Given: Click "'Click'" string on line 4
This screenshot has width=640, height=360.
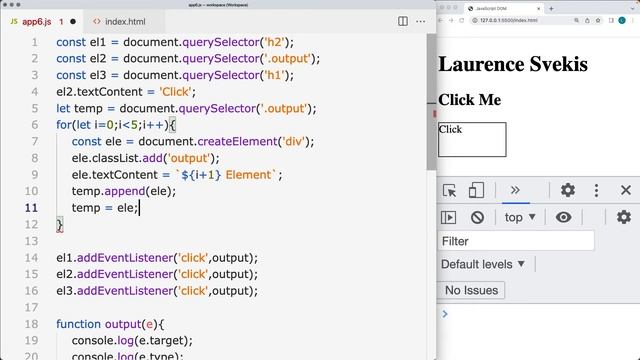Looking at the screenshot, I should 175,92.
